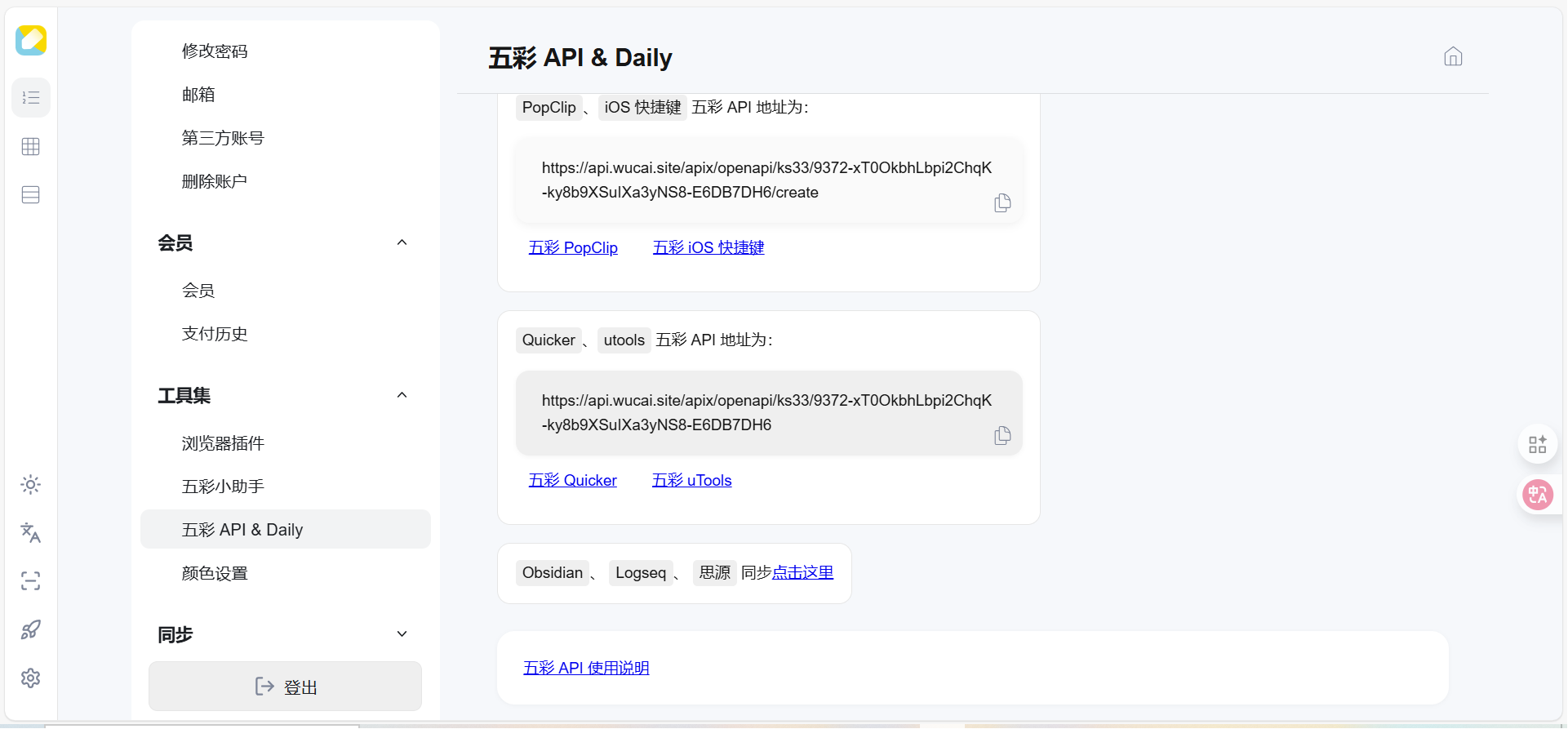Click the Obsidian tag label

(553, 573)
